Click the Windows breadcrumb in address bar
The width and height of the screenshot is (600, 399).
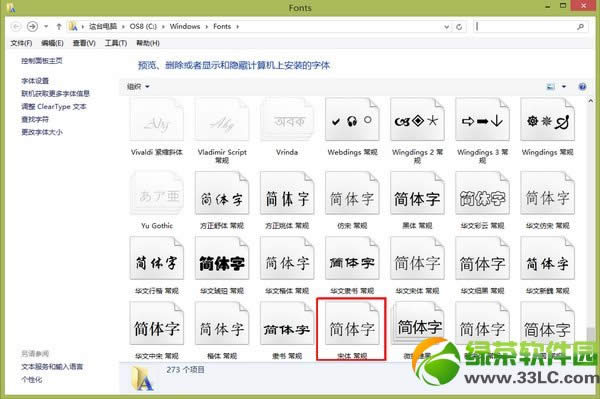(x=185, y=26)
